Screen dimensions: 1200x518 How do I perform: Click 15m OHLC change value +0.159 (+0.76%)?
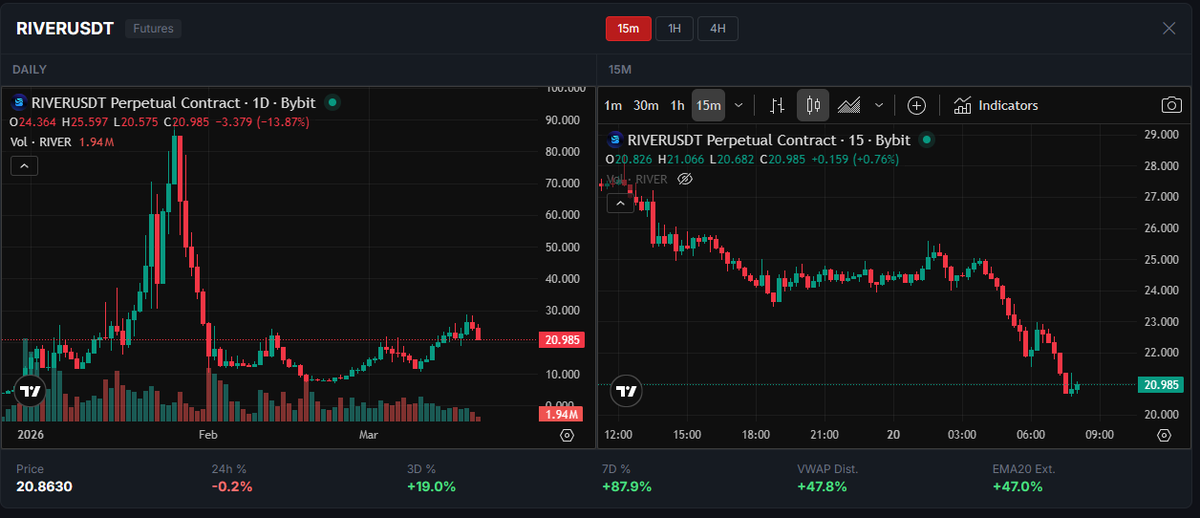853,159
